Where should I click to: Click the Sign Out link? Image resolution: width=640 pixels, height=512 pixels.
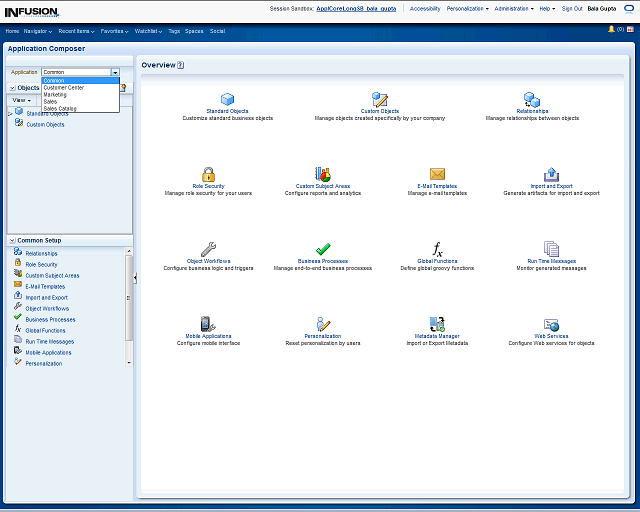[572, 8]
